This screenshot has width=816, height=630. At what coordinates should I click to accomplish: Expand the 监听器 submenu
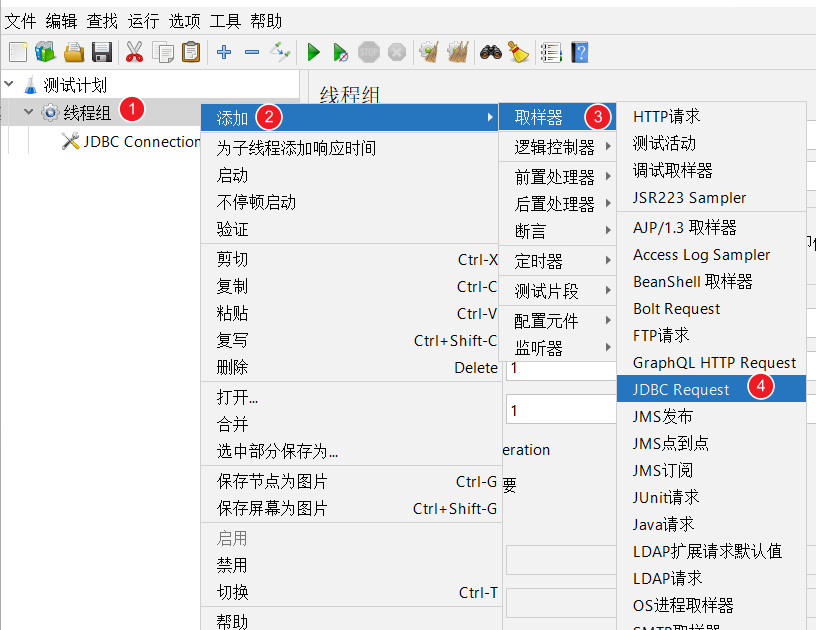557,348
